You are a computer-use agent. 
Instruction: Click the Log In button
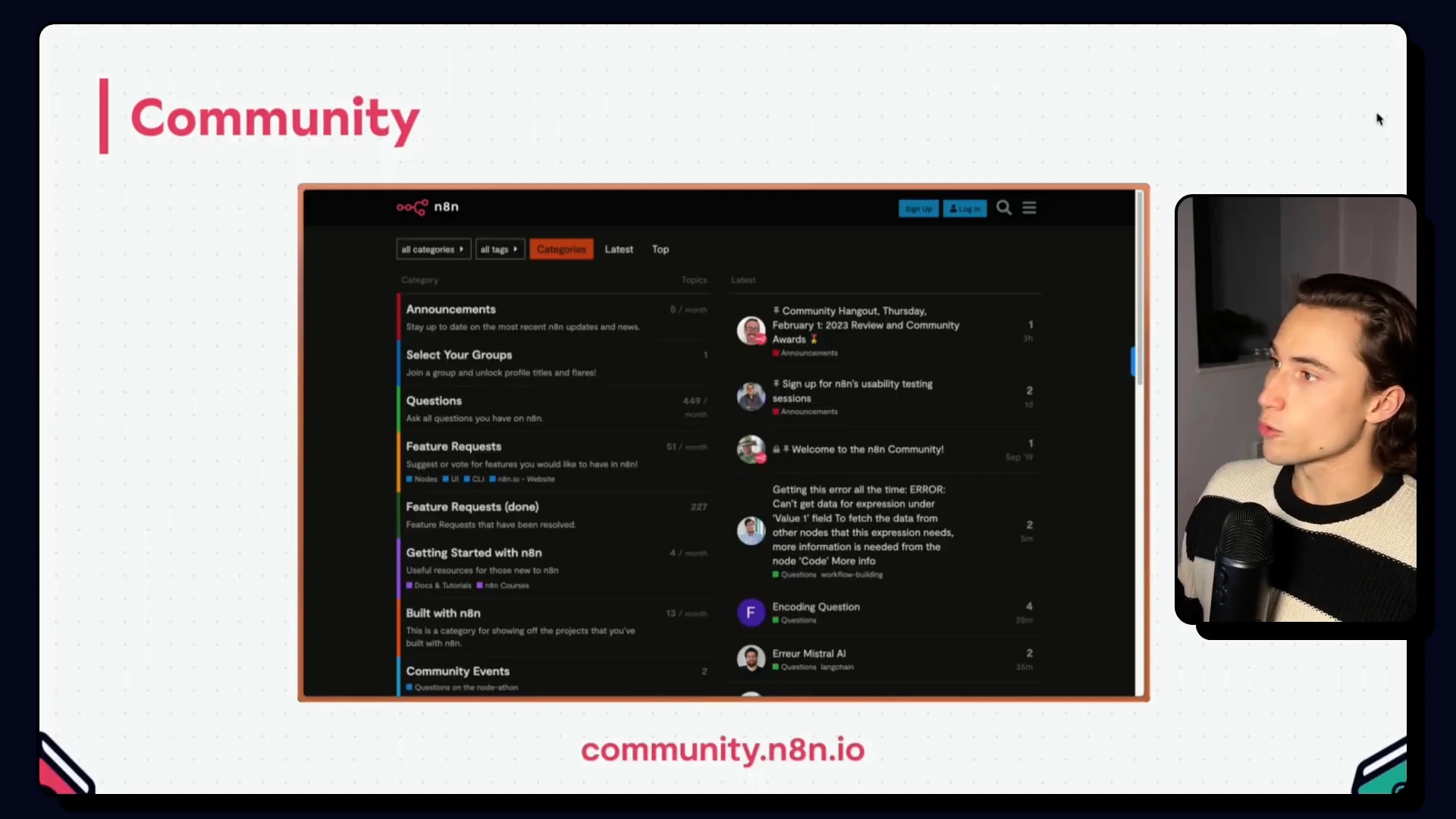click(x=965, y=209)
